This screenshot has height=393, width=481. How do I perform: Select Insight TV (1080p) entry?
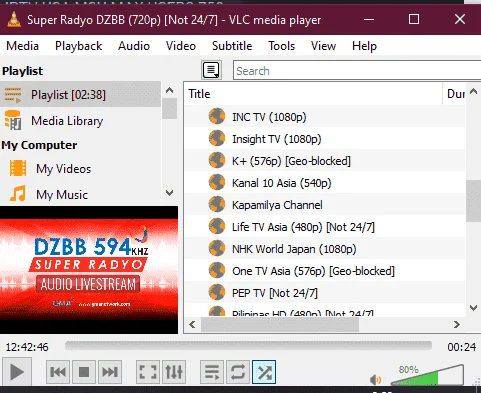pos(325,139)
